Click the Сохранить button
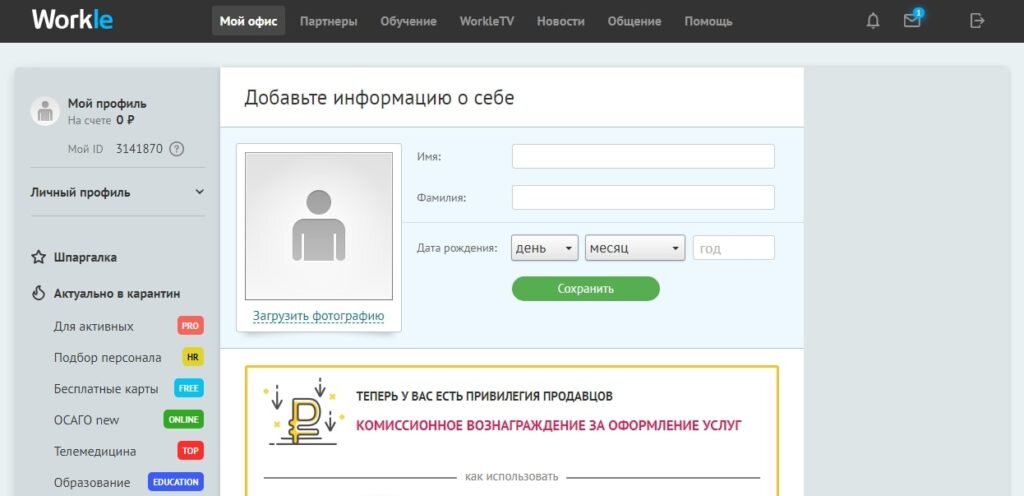The image size is (1024, 496). coord(586,288)
